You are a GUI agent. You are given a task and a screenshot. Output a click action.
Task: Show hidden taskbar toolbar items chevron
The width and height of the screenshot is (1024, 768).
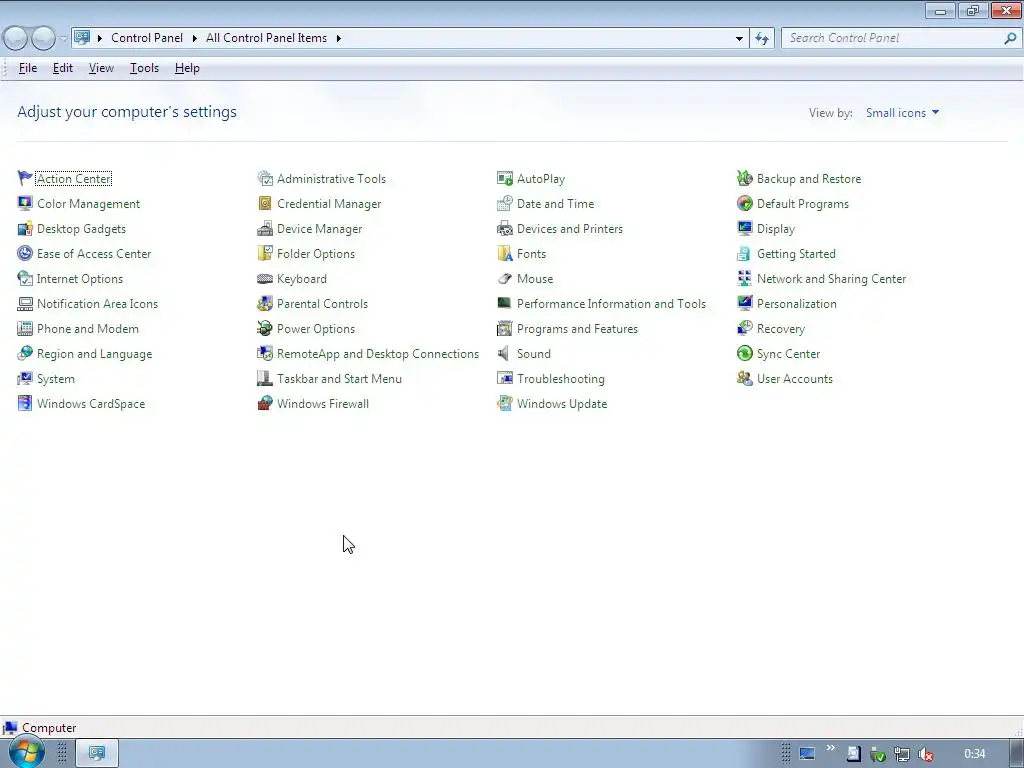[x=830, y=748]
